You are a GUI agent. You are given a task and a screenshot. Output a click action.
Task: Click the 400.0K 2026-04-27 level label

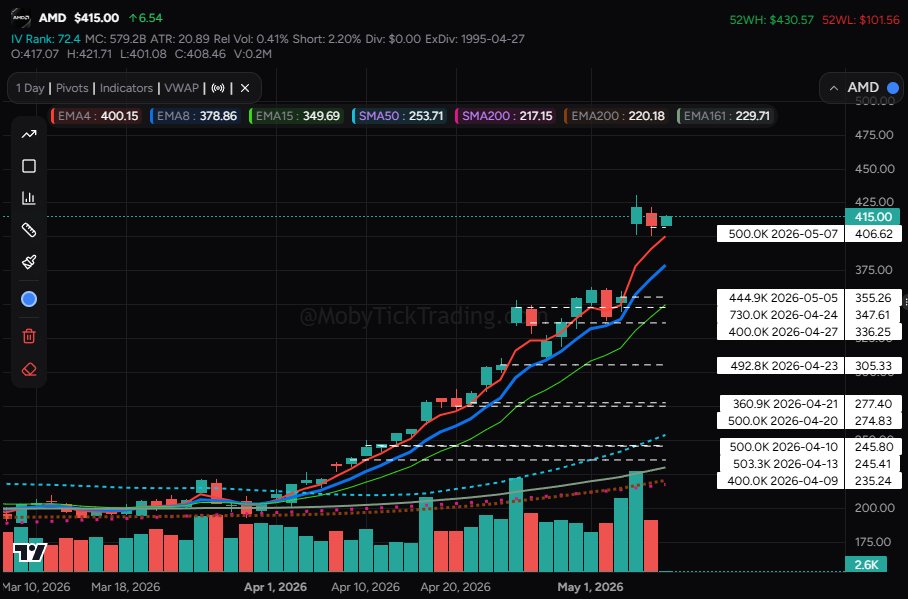[781, 331]
